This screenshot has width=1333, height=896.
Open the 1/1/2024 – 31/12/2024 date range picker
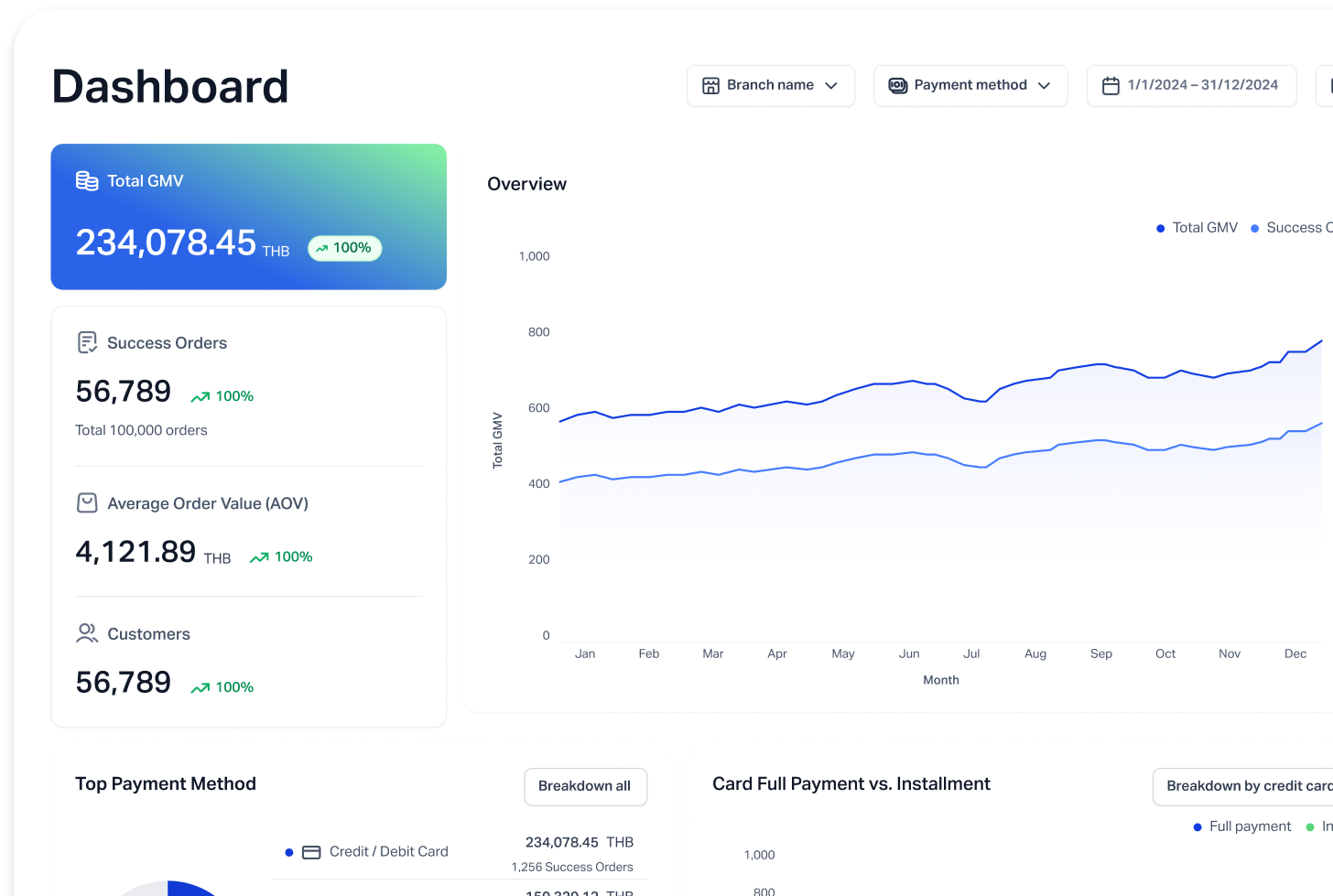pos(1191,86)
